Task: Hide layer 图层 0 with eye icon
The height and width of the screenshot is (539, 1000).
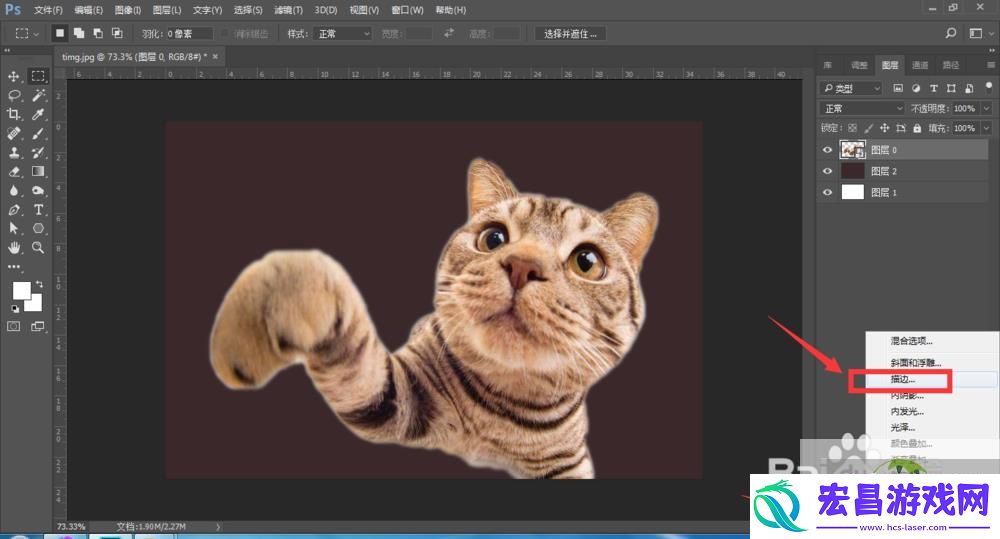Action: click(828, 150)
